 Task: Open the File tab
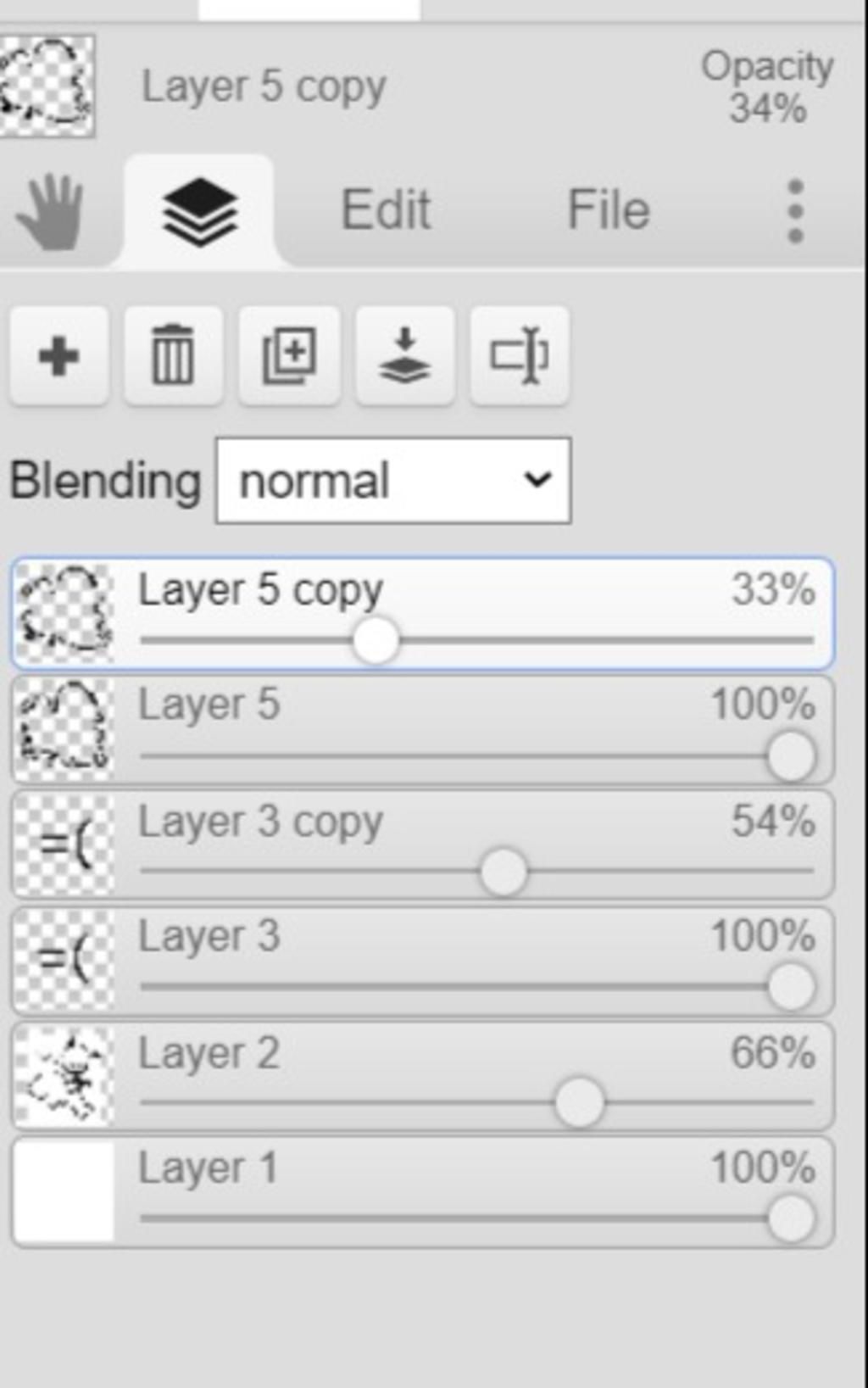click(x=608, y=209)
